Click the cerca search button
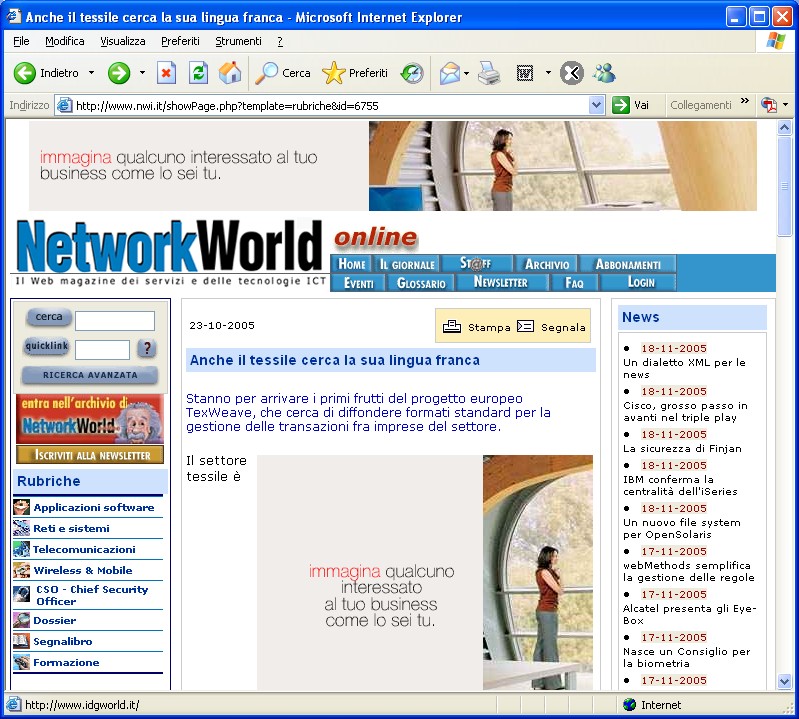The width and height of the screenshot is (799, 719). pos(49,317)
